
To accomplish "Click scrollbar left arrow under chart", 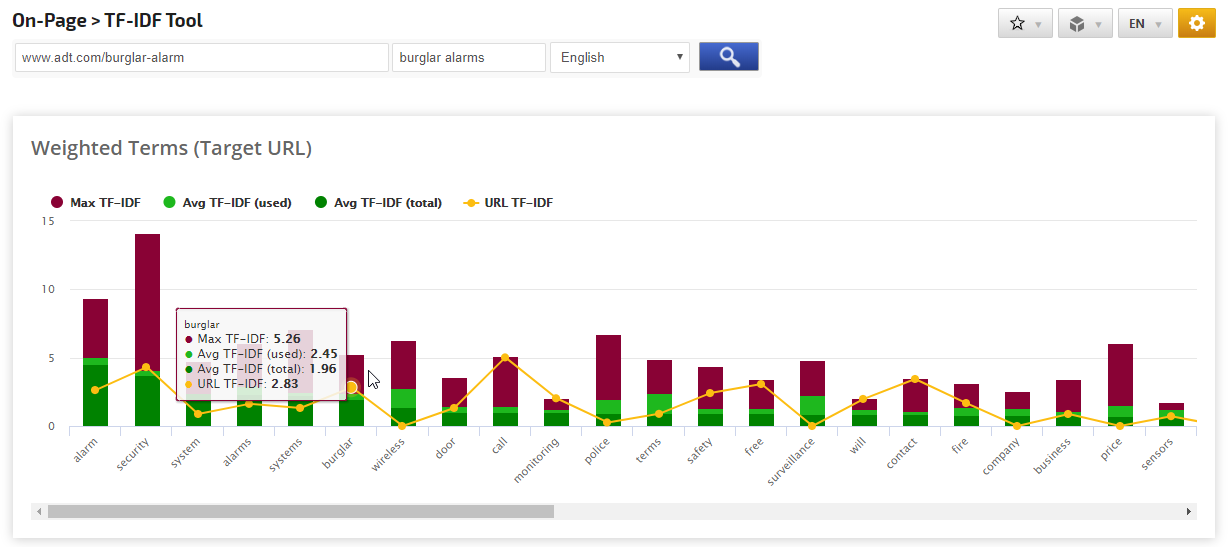I will 39,511.
